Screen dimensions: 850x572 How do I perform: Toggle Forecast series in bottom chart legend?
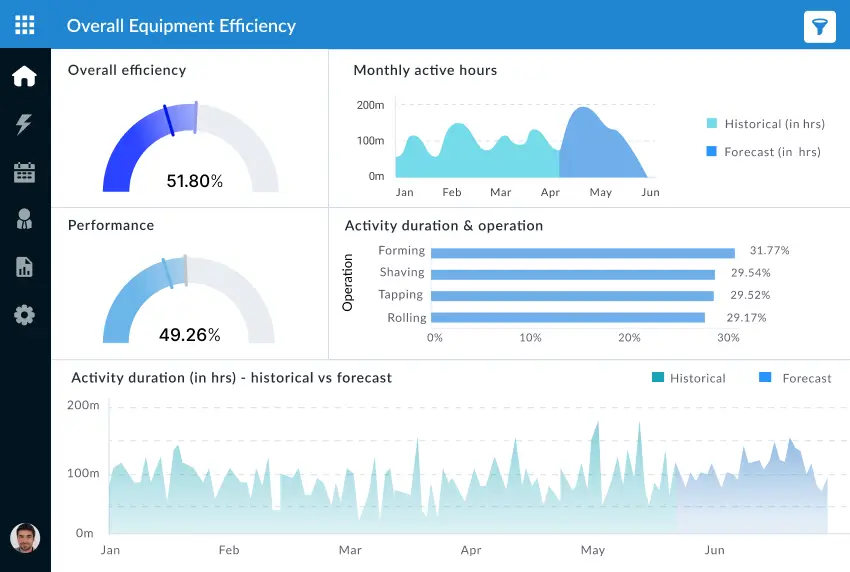[795, 378]
